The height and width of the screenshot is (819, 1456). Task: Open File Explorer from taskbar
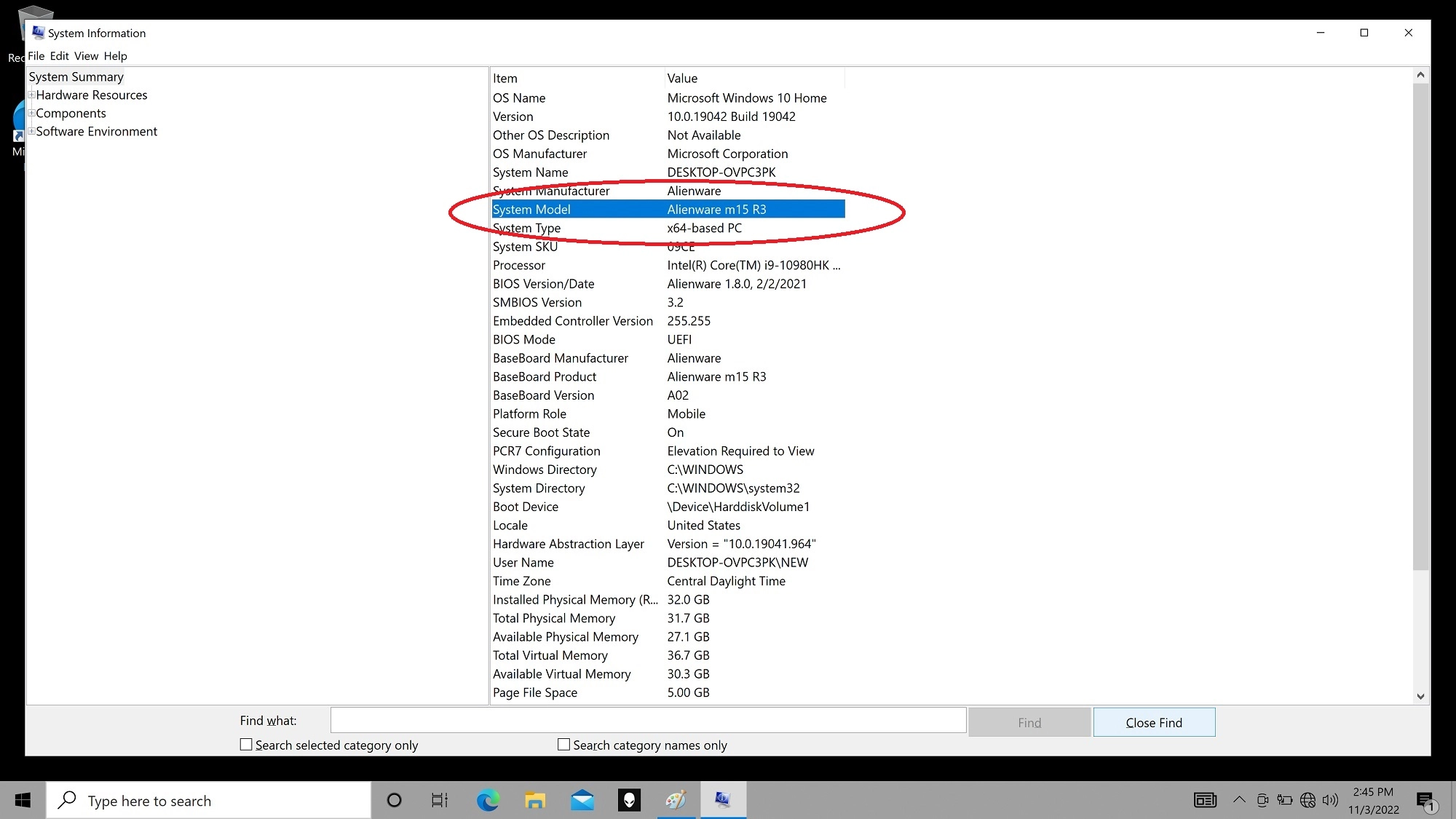535,800
